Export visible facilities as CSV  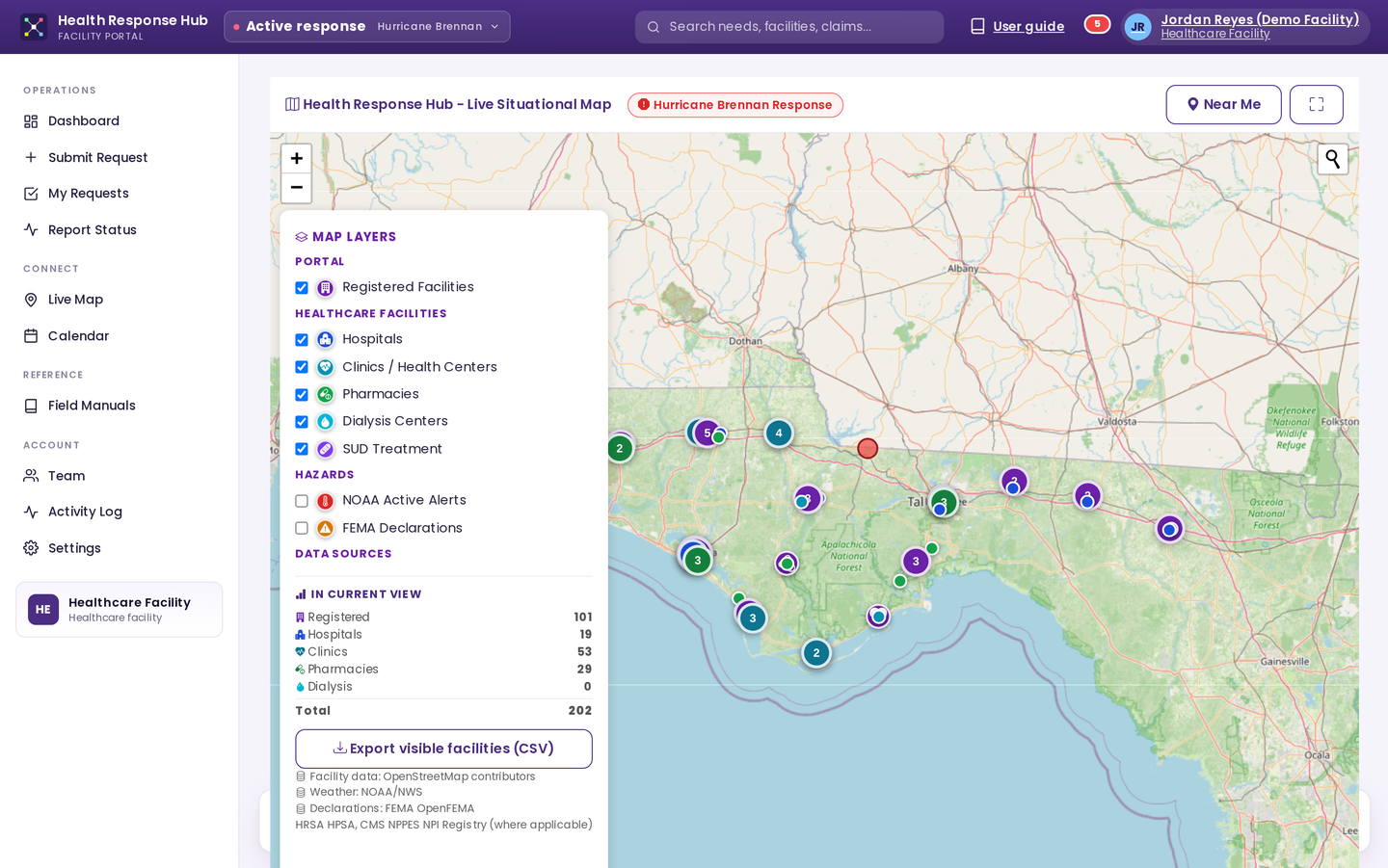point(443,749)
